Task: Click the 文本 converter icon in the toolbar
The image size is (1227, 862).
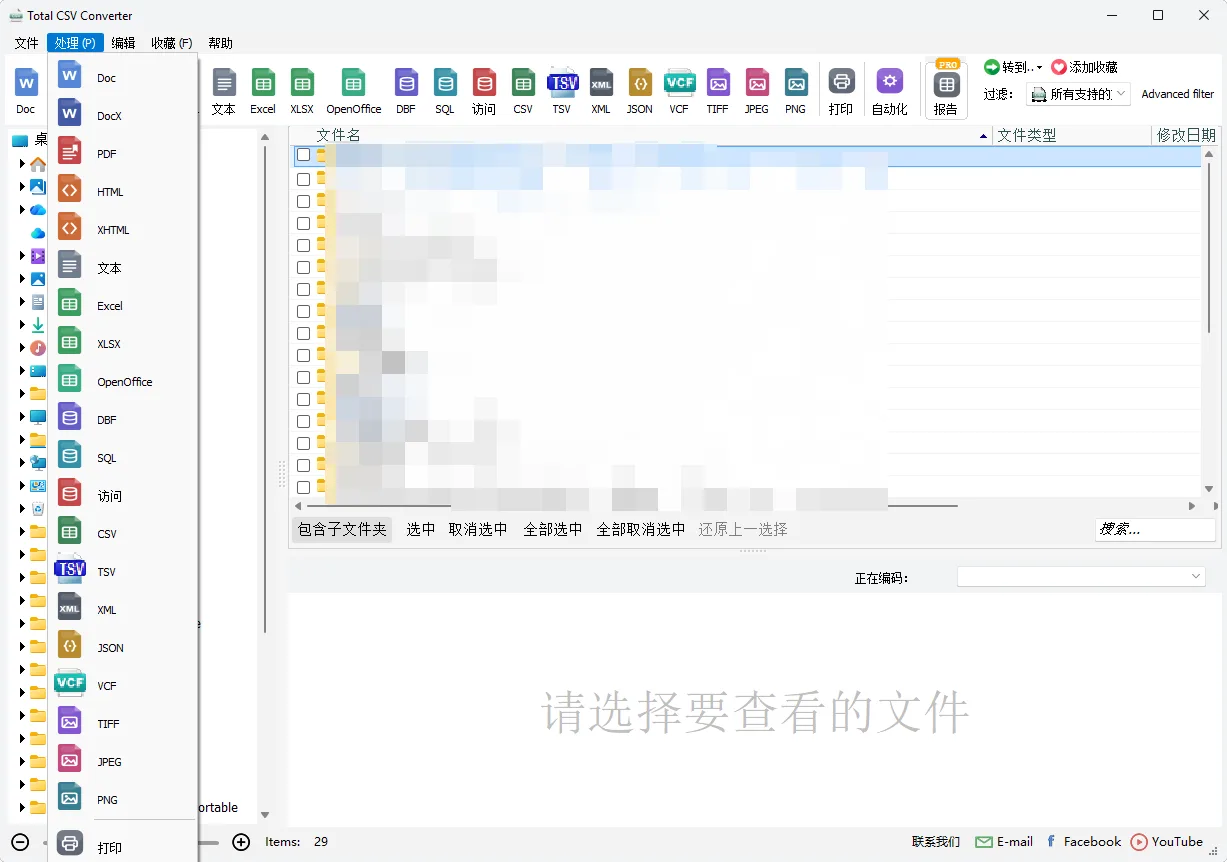Action: pos(224,82)
